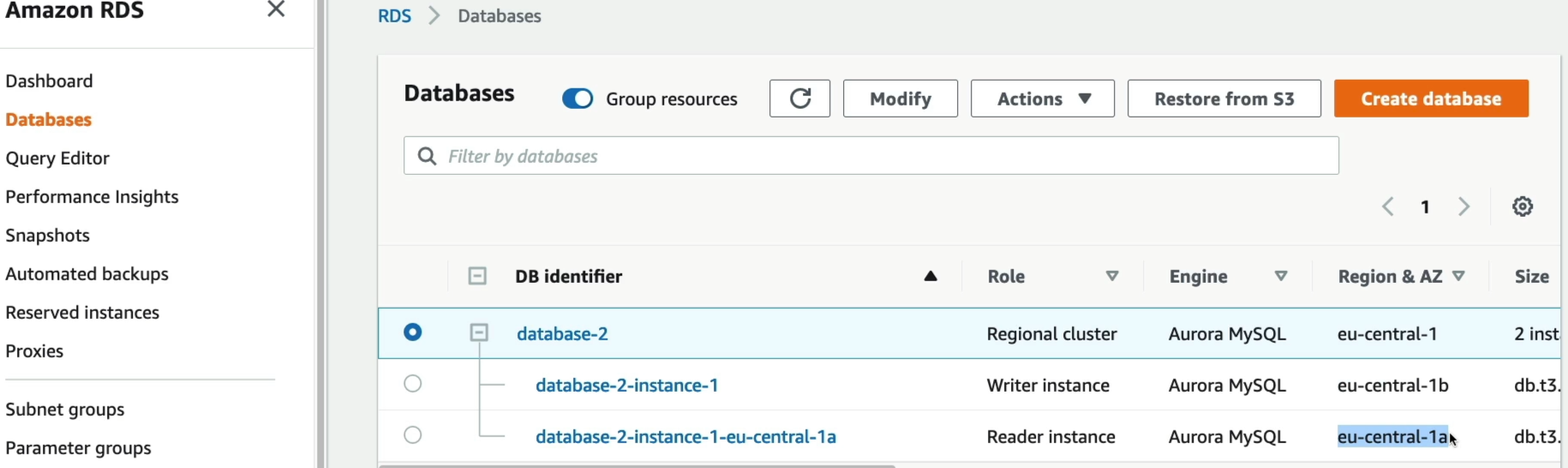Open the database-2 link
This screenshot has width=1568, height=468.
pos(562,333)
